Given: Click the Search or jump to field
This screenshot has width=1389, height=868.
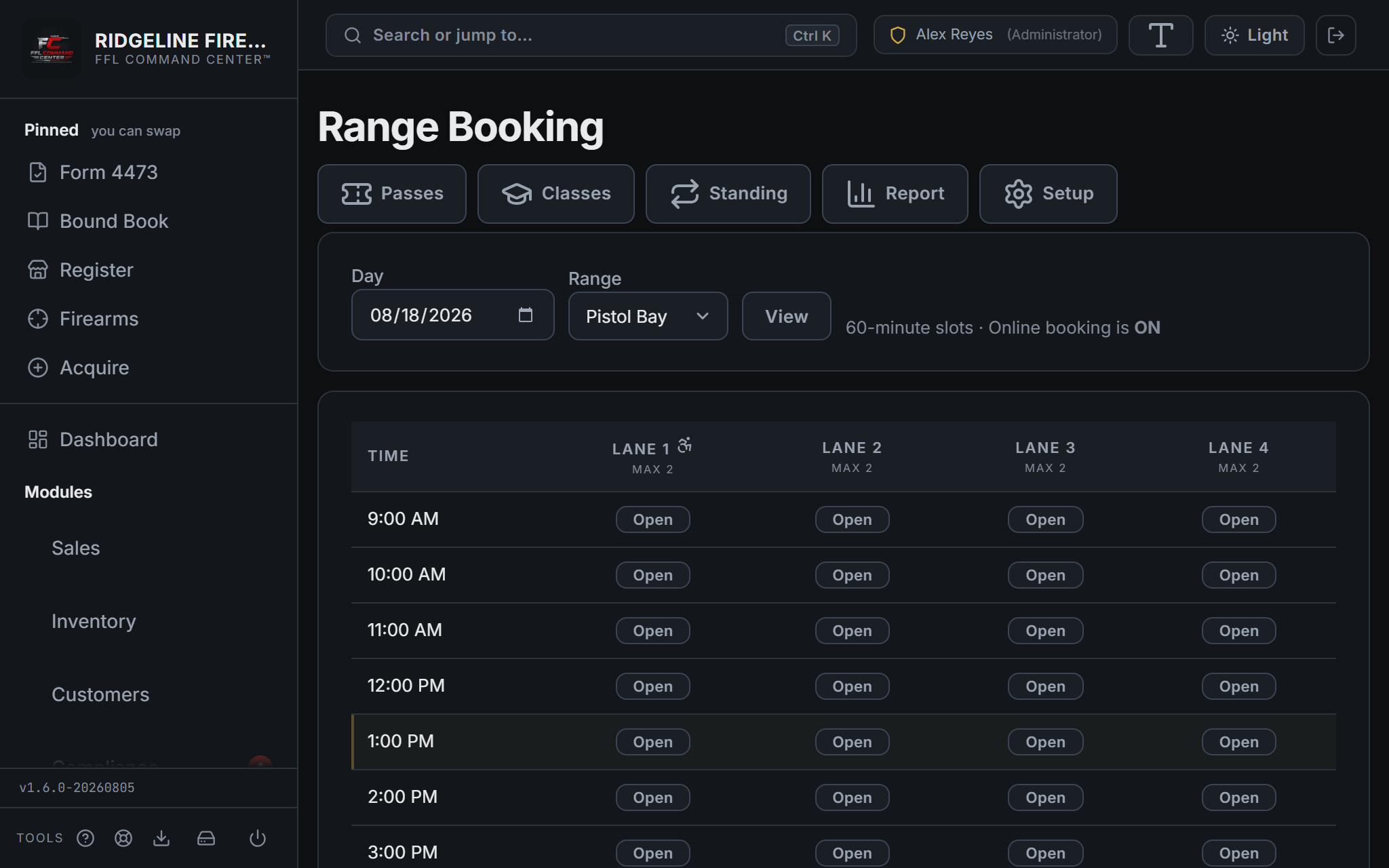Looking at the screenshot, I should 591,35.
